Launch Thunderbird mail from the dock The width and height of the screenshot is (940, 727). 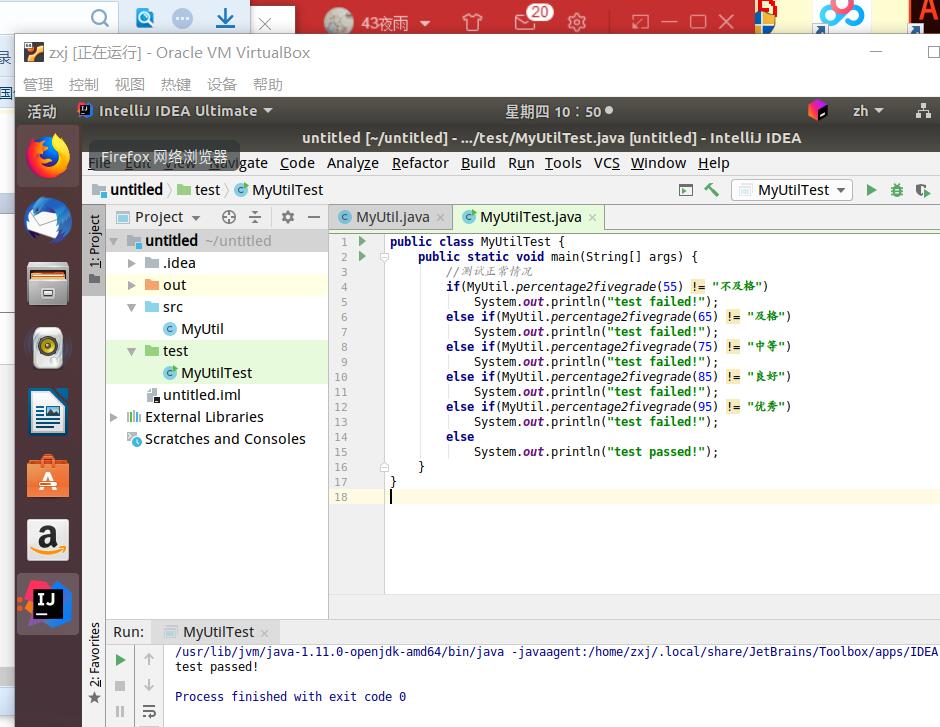48,220
